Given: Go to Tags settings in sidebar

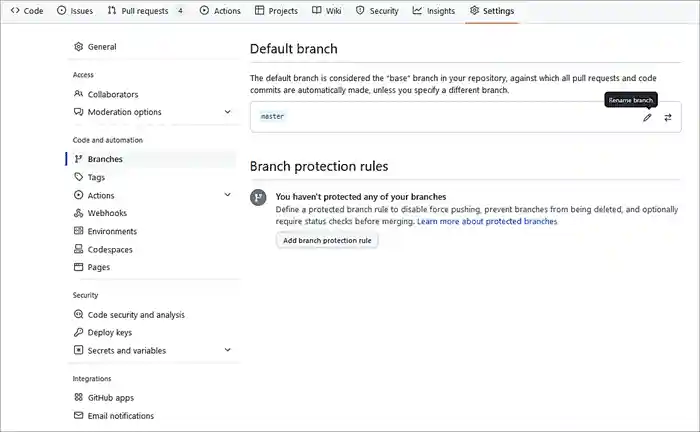Looking at the screenshot, I should (x=96, y=177).
